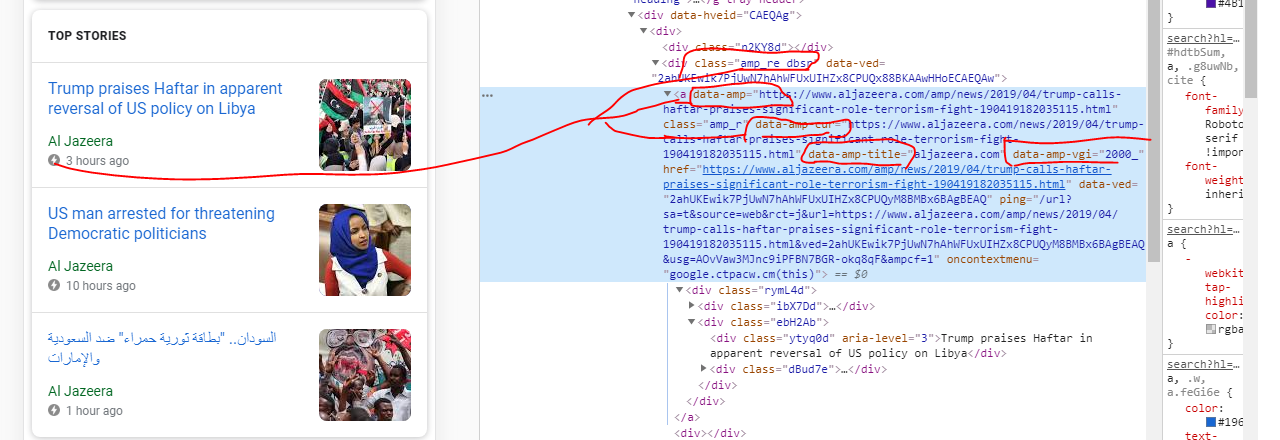Click "Al Jazeera" under the Arabic Sudan story
Image resolution: width=1280 pixels, height=440 pixels.
pos(80,391)
